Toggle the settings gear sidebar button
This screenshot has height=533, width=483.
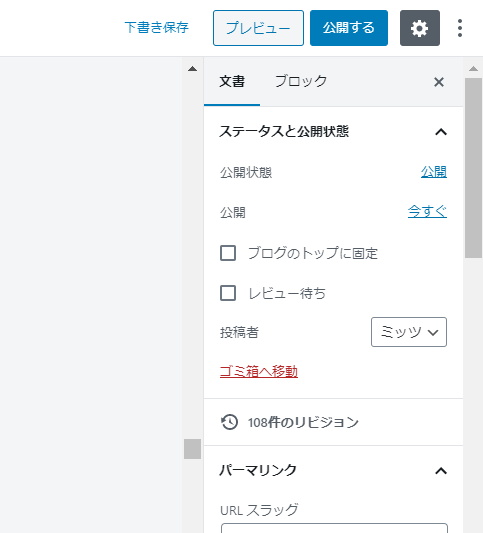(x=419, y=28)
